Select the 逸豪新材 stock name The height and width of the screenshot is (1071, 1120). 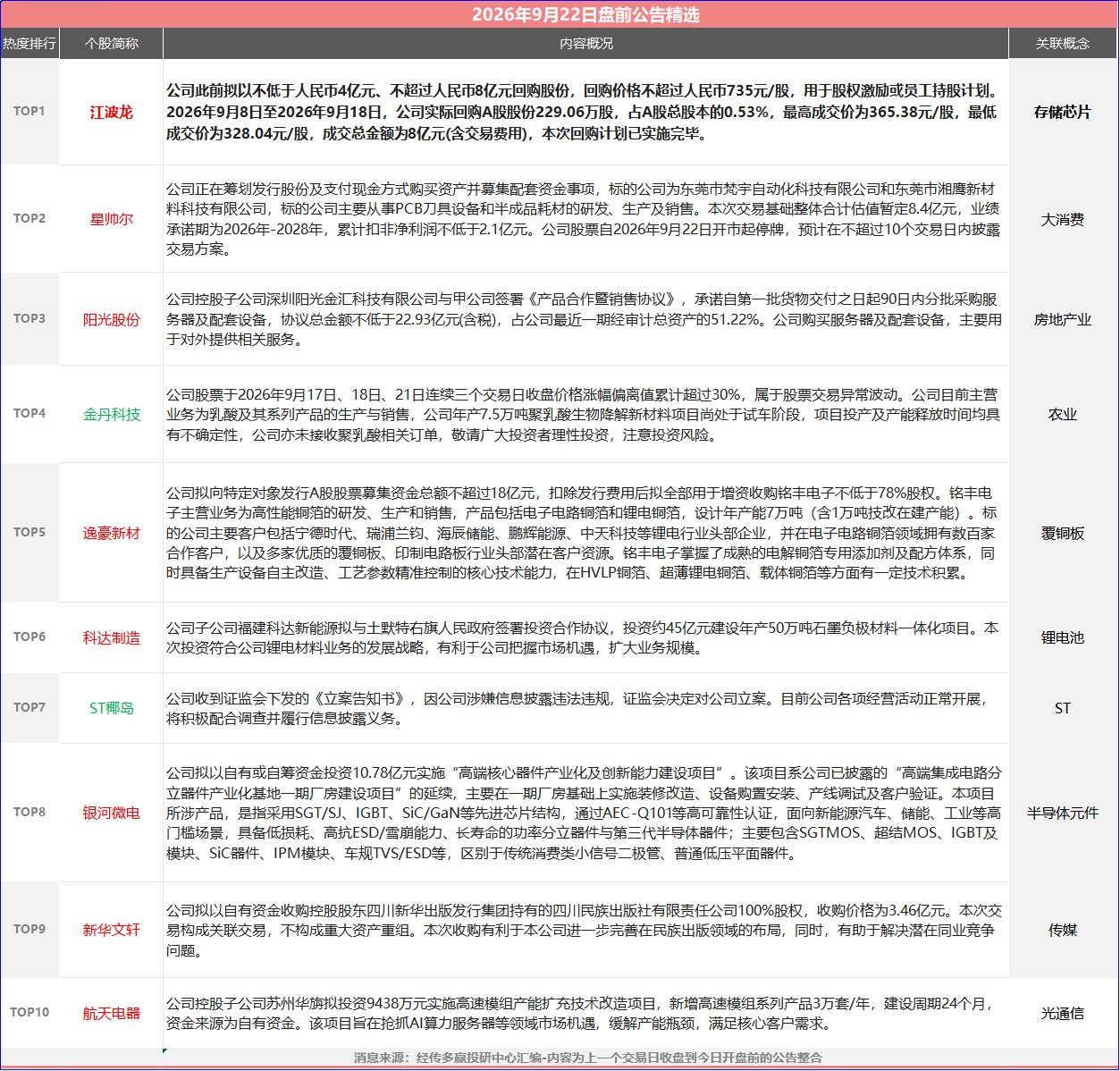[x=112, y=533]
